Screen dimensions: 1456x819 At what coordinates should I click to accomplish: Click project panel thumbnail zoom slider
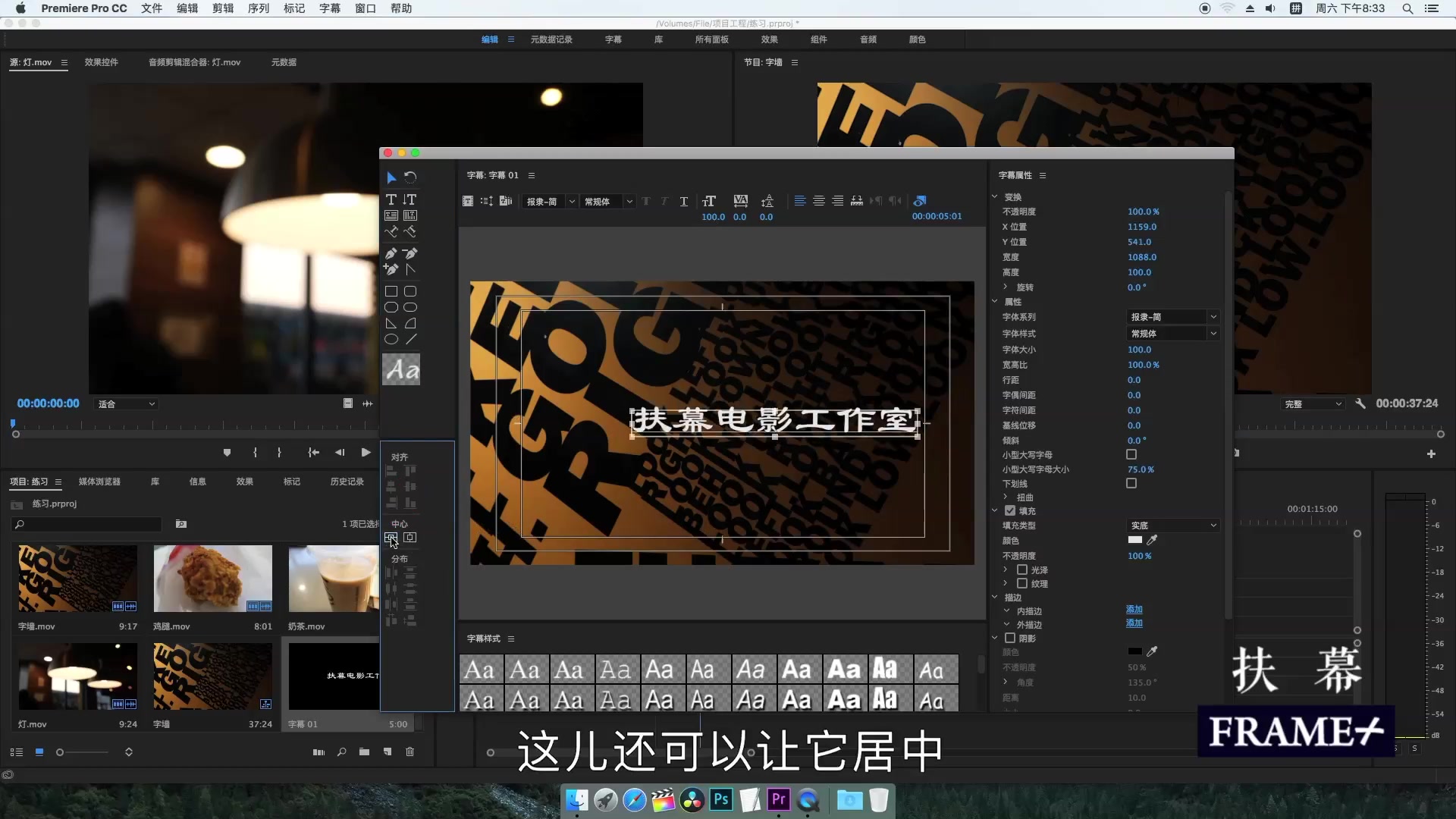[83, 752]
